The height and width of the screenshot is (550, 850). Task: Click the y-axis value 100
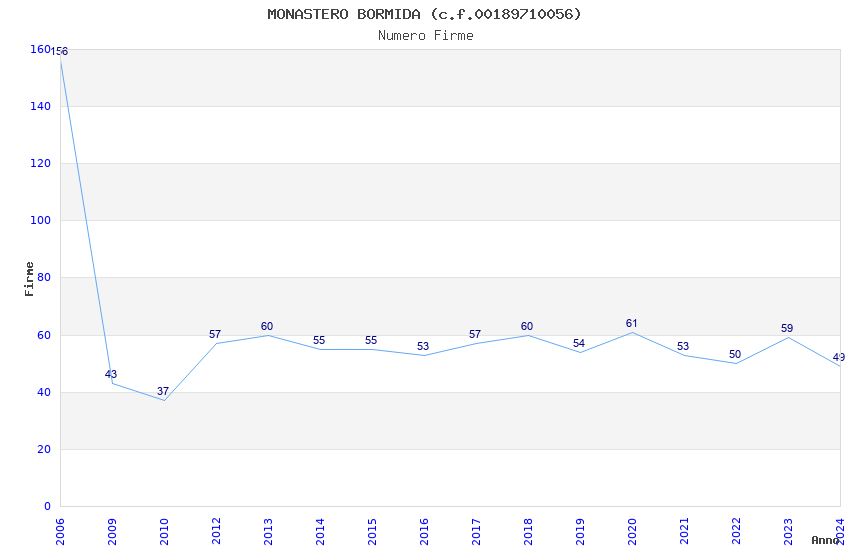[x=41, y=221]
